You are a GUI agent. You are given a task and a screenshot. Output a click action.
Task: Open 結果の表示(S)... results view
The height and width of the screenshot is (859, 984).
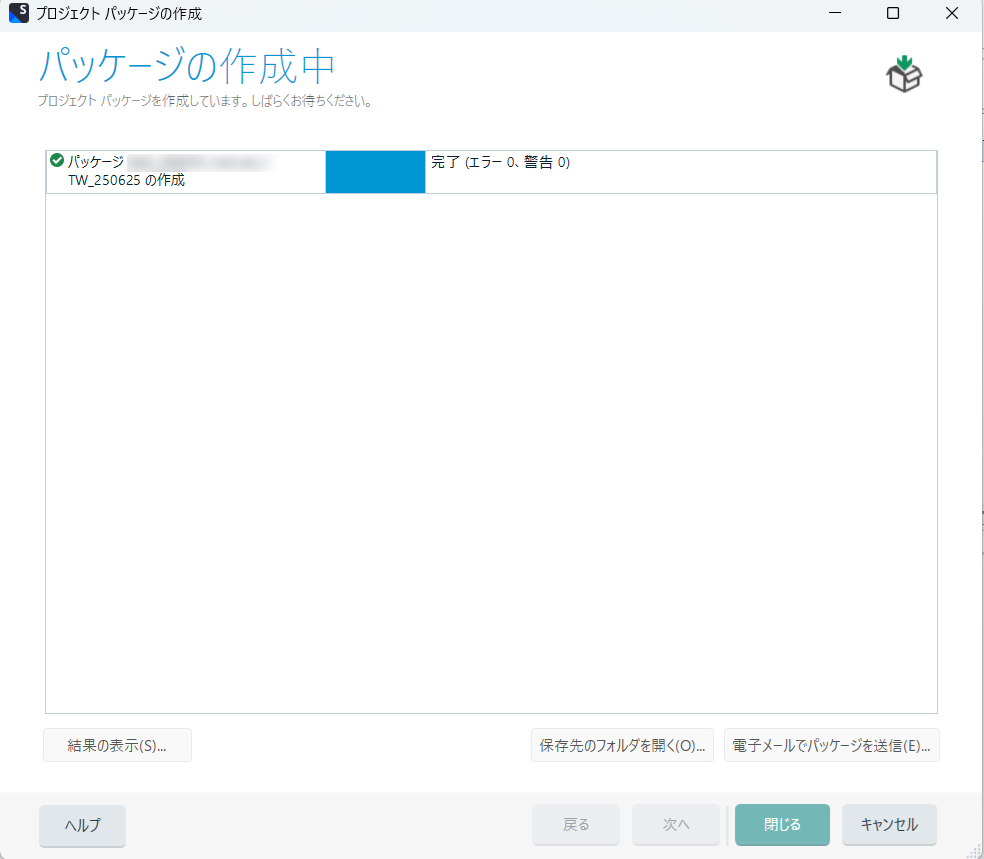tap(117, 745)
